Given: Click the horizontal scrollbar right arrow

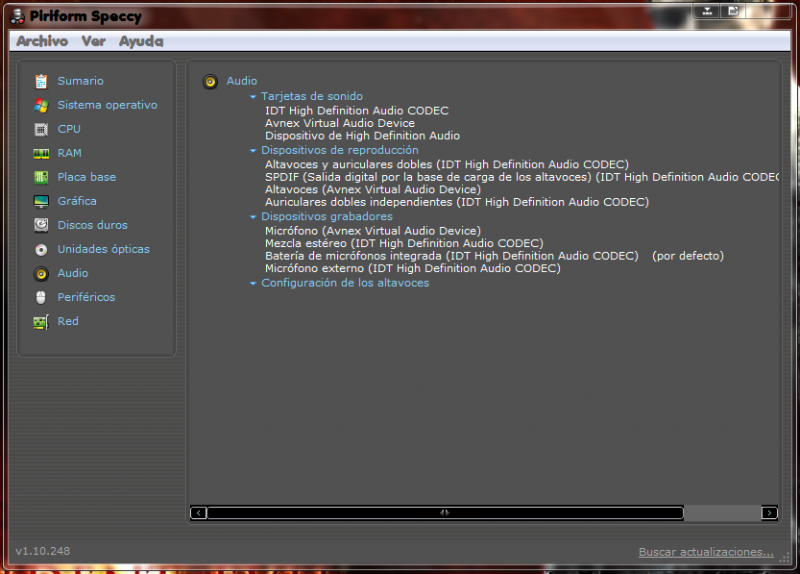Looking at the screenshot, I should pos(769,513).
